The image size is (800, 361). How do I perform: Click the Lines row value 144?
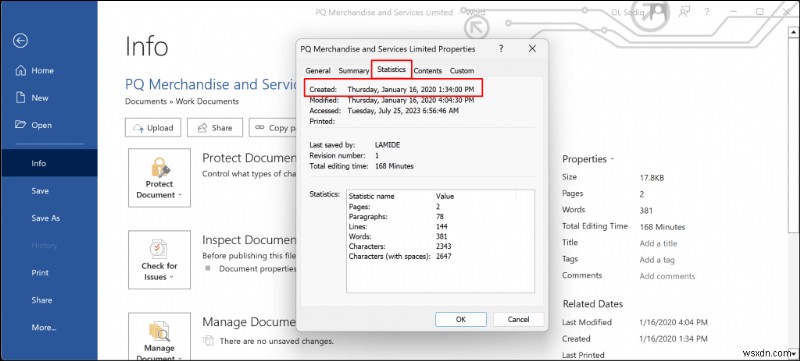[441, 226]
